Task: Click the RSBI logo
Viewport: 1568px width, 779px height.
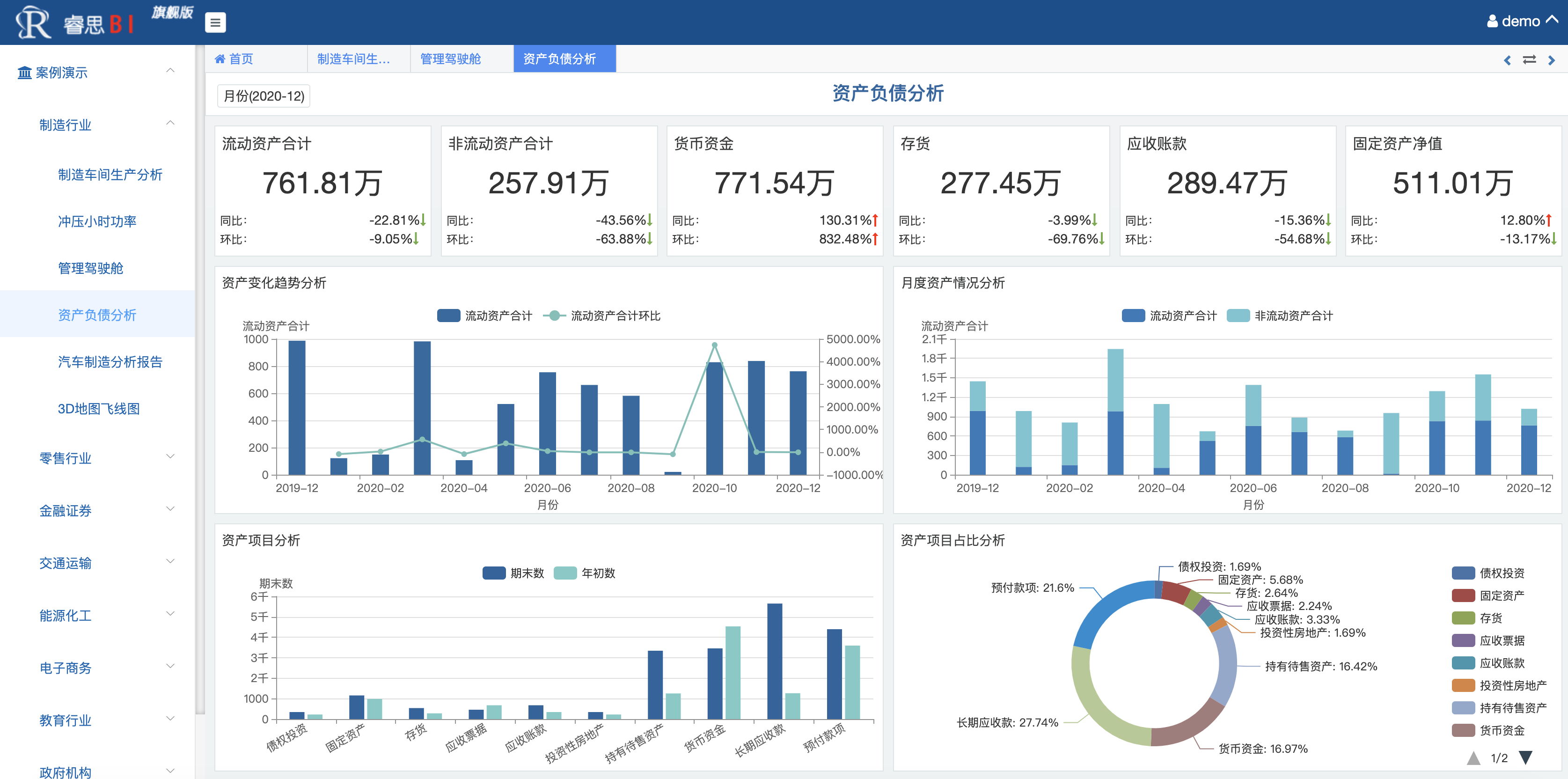Action: coord(75,22)
